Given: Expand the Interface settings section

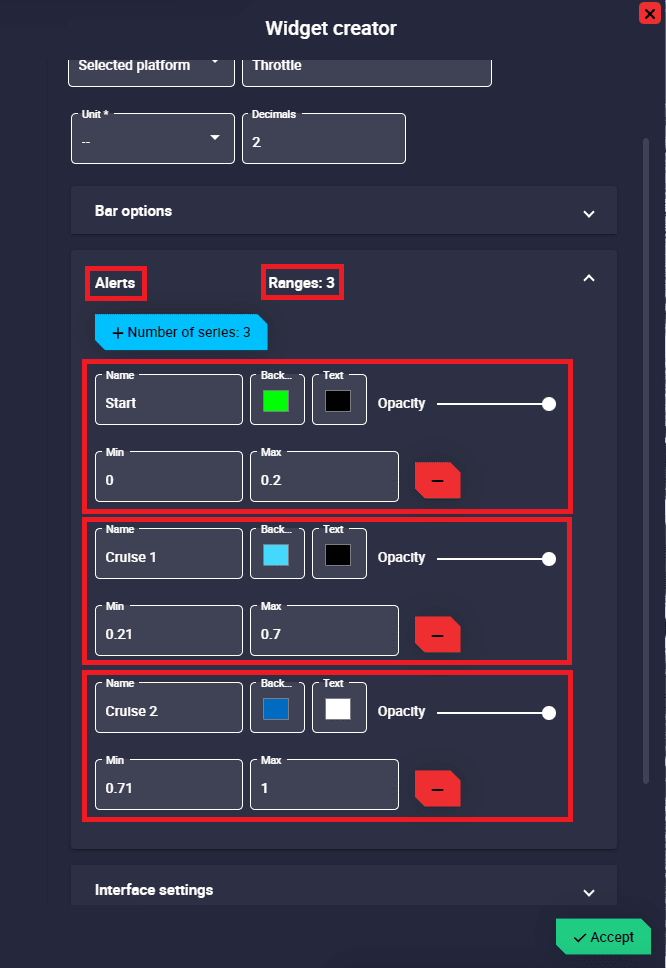Looking at the screenshot, I should coord(588,892).
